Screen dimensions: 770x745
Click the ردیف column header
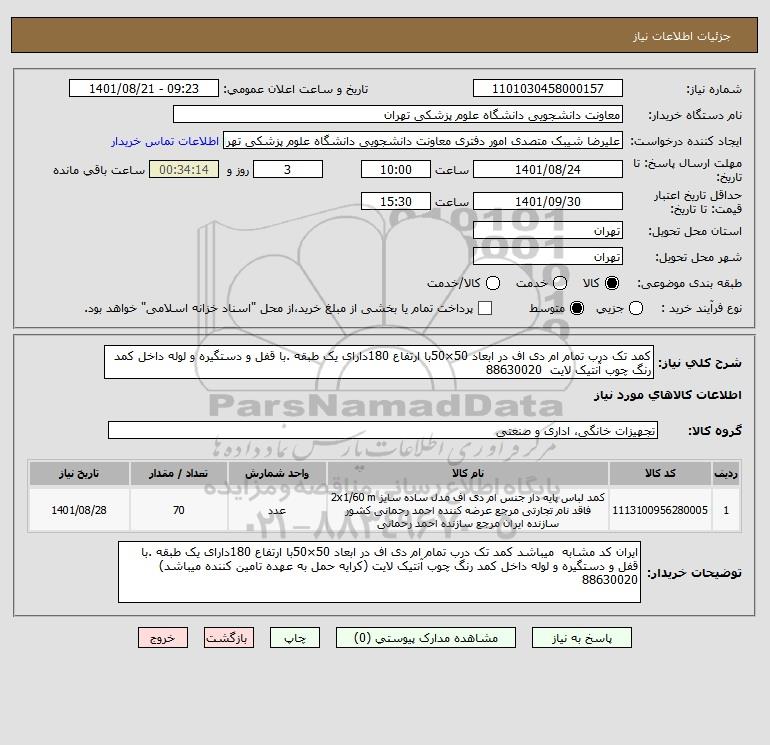[726, 473]
